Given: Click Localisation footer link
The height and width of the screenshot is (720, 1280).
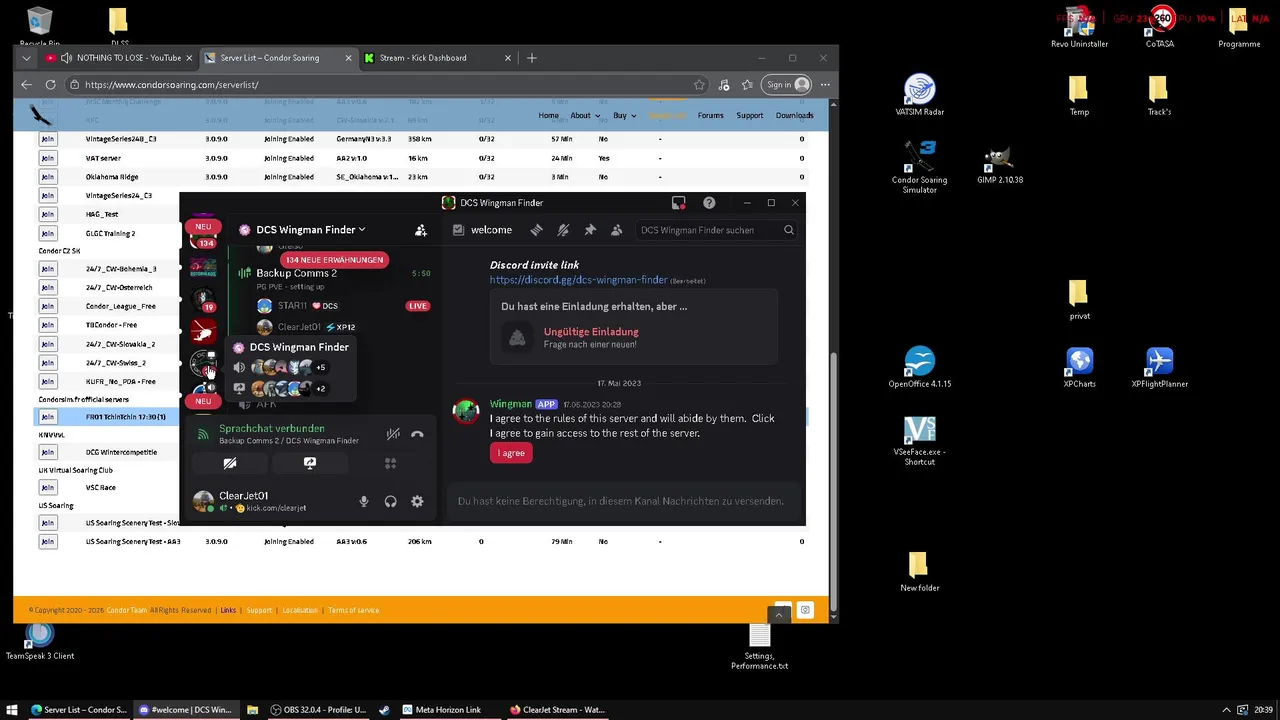Looking at the screenshot, I should [299, 610].
